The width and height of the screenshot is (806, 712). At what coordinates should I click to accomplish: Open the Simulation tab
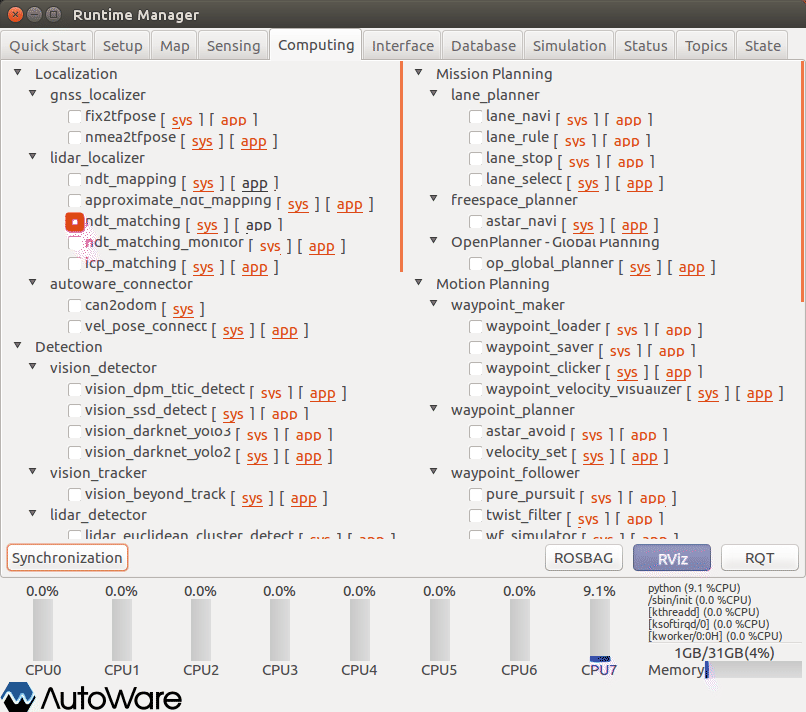click(569, 46)
